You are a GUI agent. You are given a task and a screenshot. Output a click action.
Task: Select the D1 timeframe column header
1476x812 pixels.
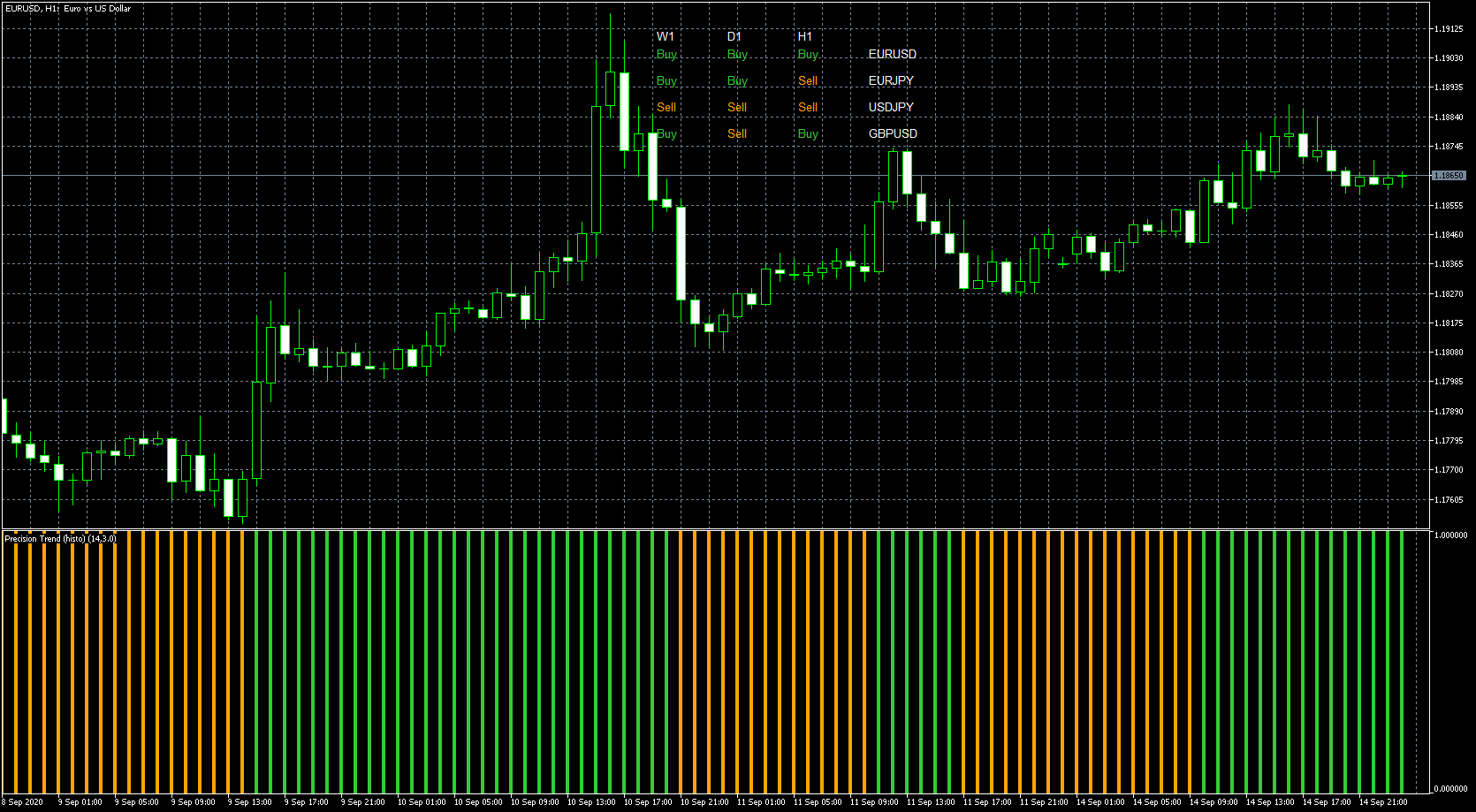pos(734,36)
